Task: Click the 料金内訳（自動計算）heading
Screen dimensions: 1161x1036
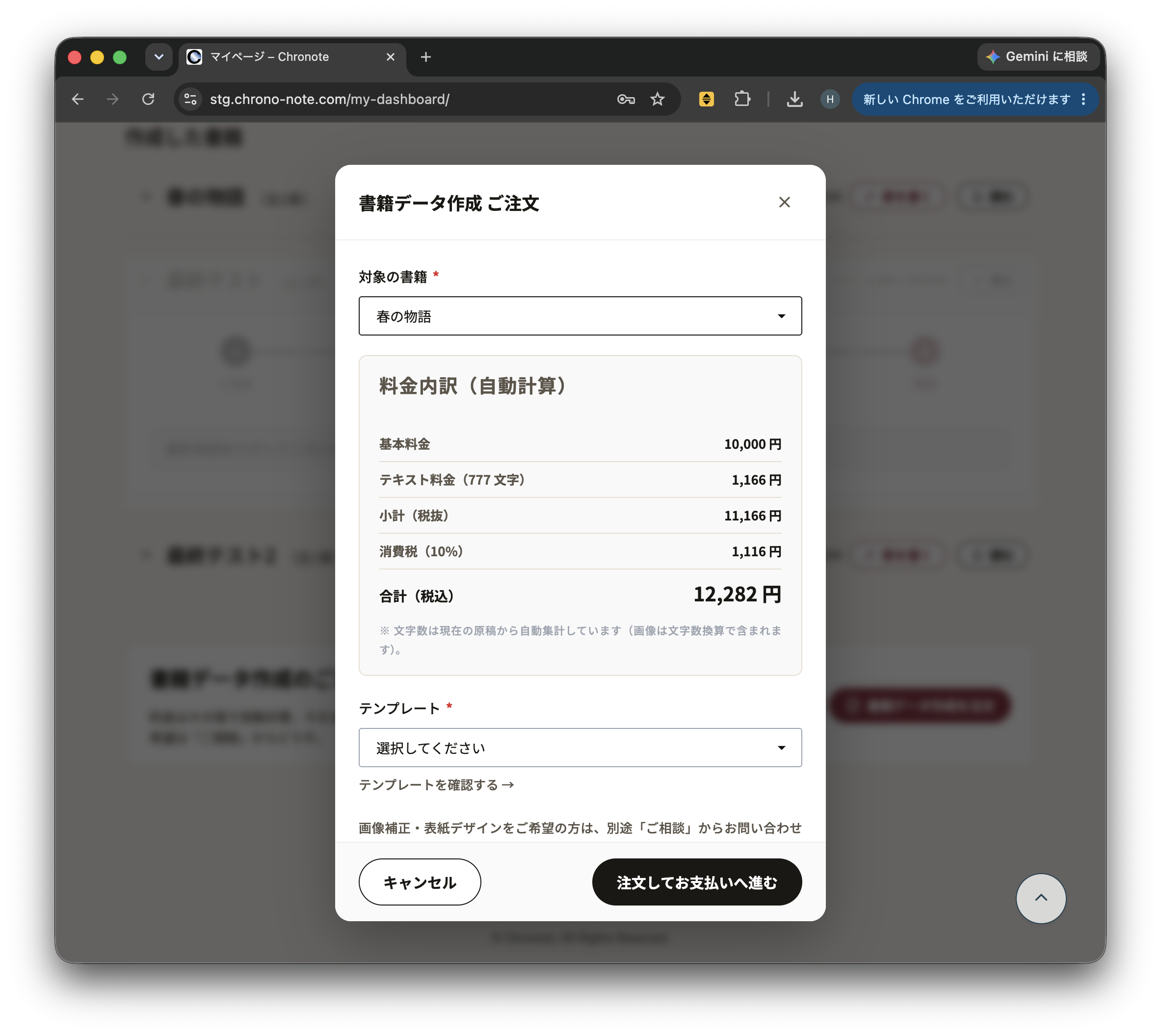Action: point(474,386)
